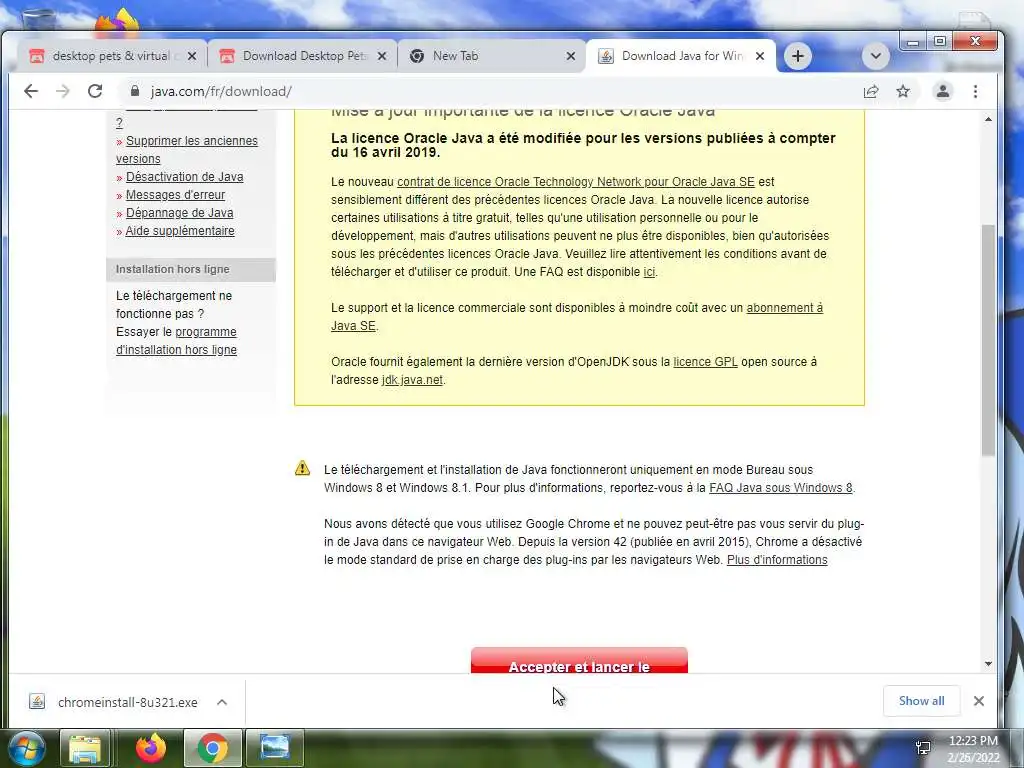Open File Explorer from taskbar
The width and height of the screenshot is (1024, 768).
86,748
